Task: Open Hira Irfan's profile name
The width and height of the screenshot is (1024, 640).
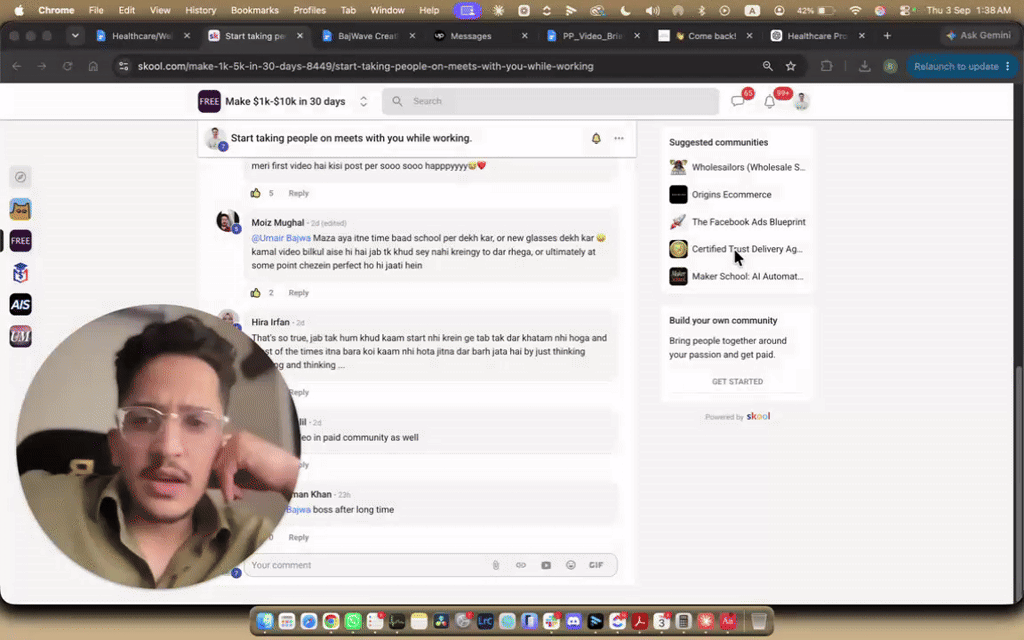Action: tap(270, 322)
